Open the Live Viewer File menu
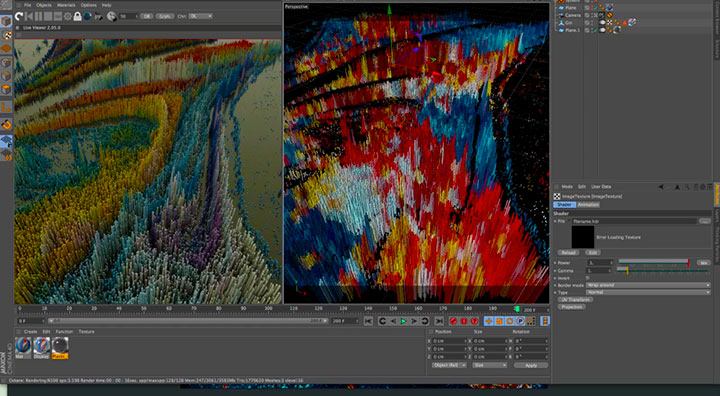Screen dimensions: 720x396 27,5
